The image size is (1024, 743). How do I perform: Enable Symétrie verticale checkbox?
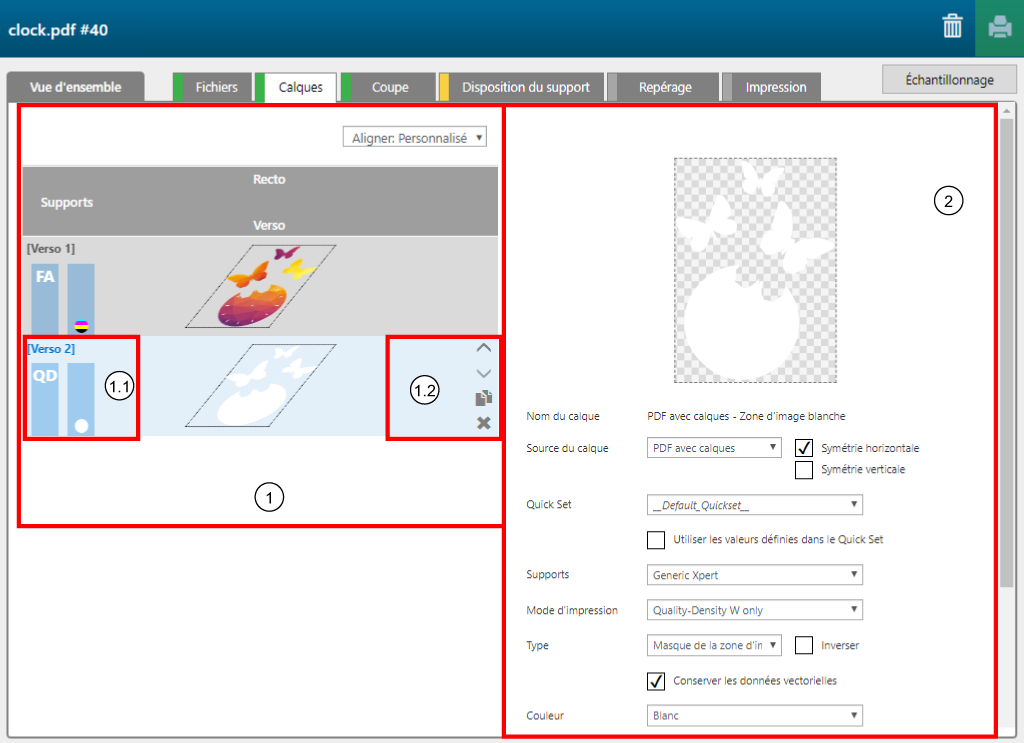(803, 470)
